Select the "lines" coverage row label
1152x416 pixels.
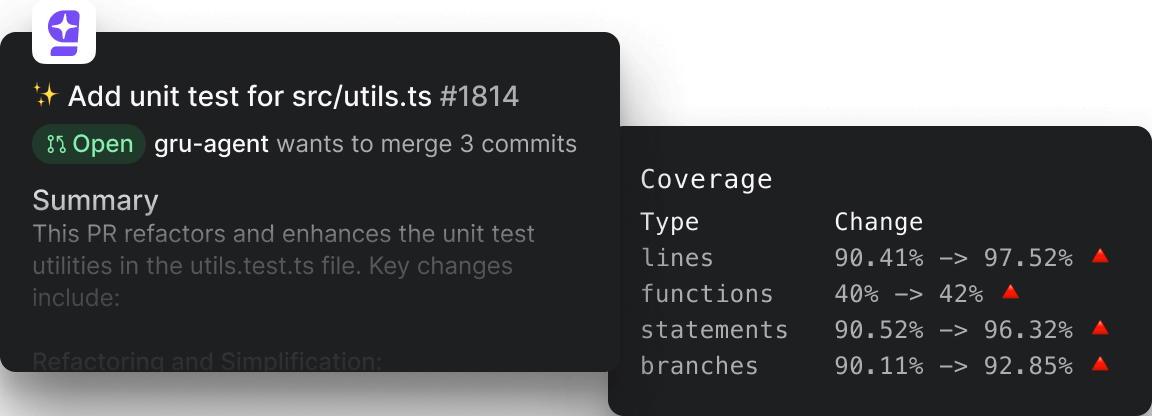click(x=677, y=257)
